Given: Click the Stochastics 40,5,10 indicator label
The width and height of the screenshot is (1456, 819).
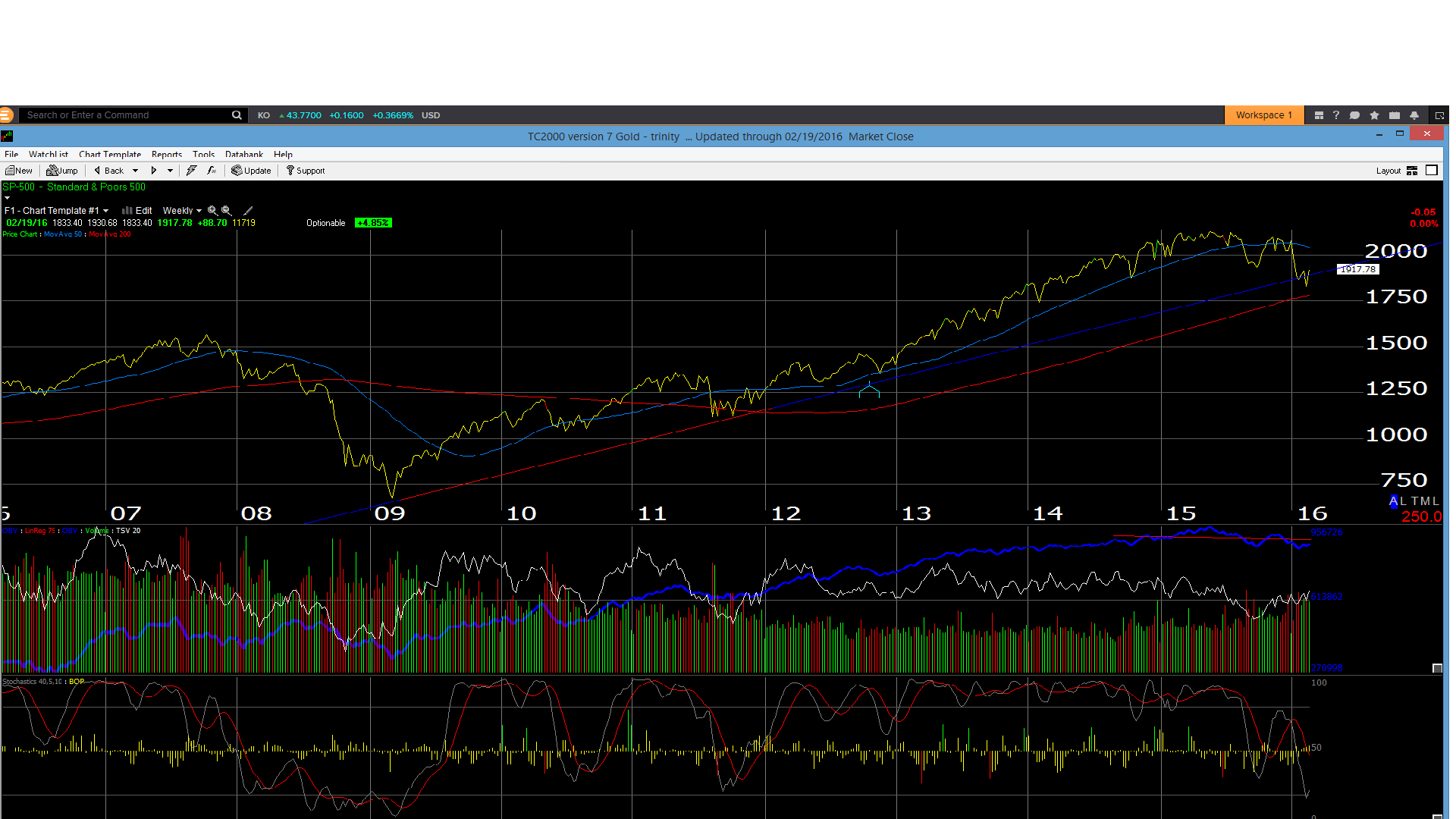Looking at the screenshot, I should [33, 682].
